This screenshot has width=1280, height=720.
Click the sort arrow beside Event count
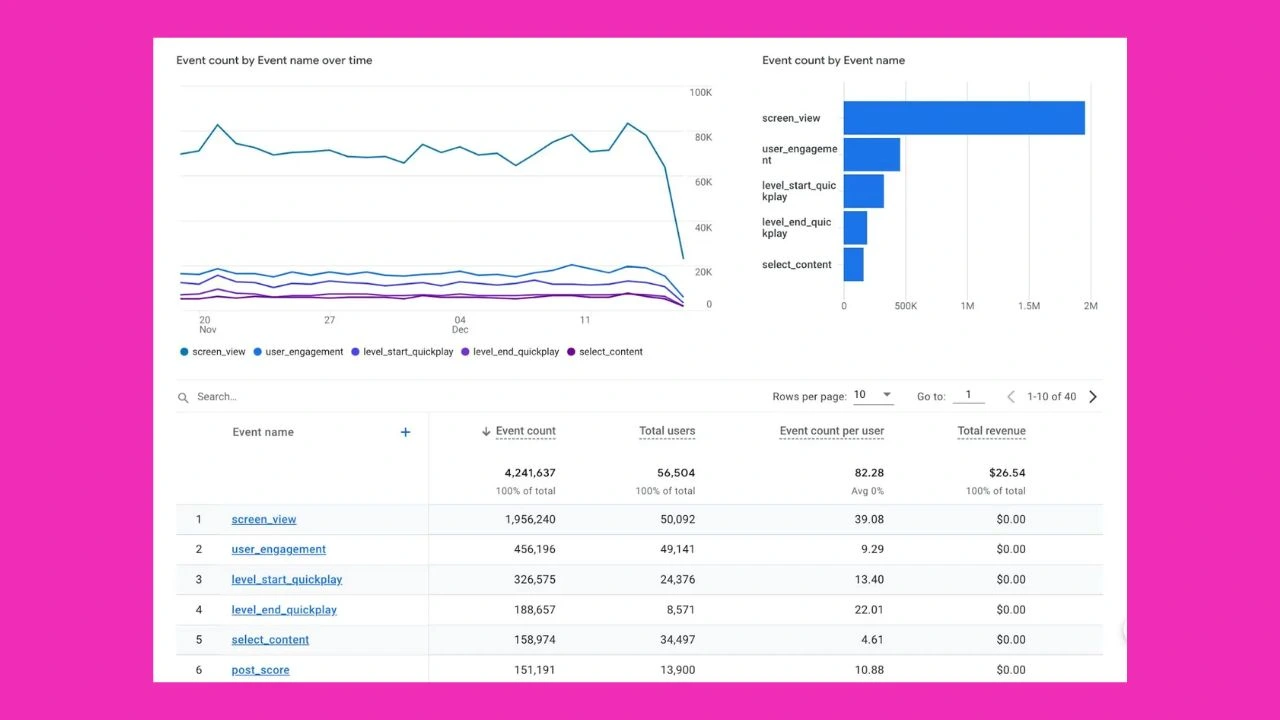486,431
